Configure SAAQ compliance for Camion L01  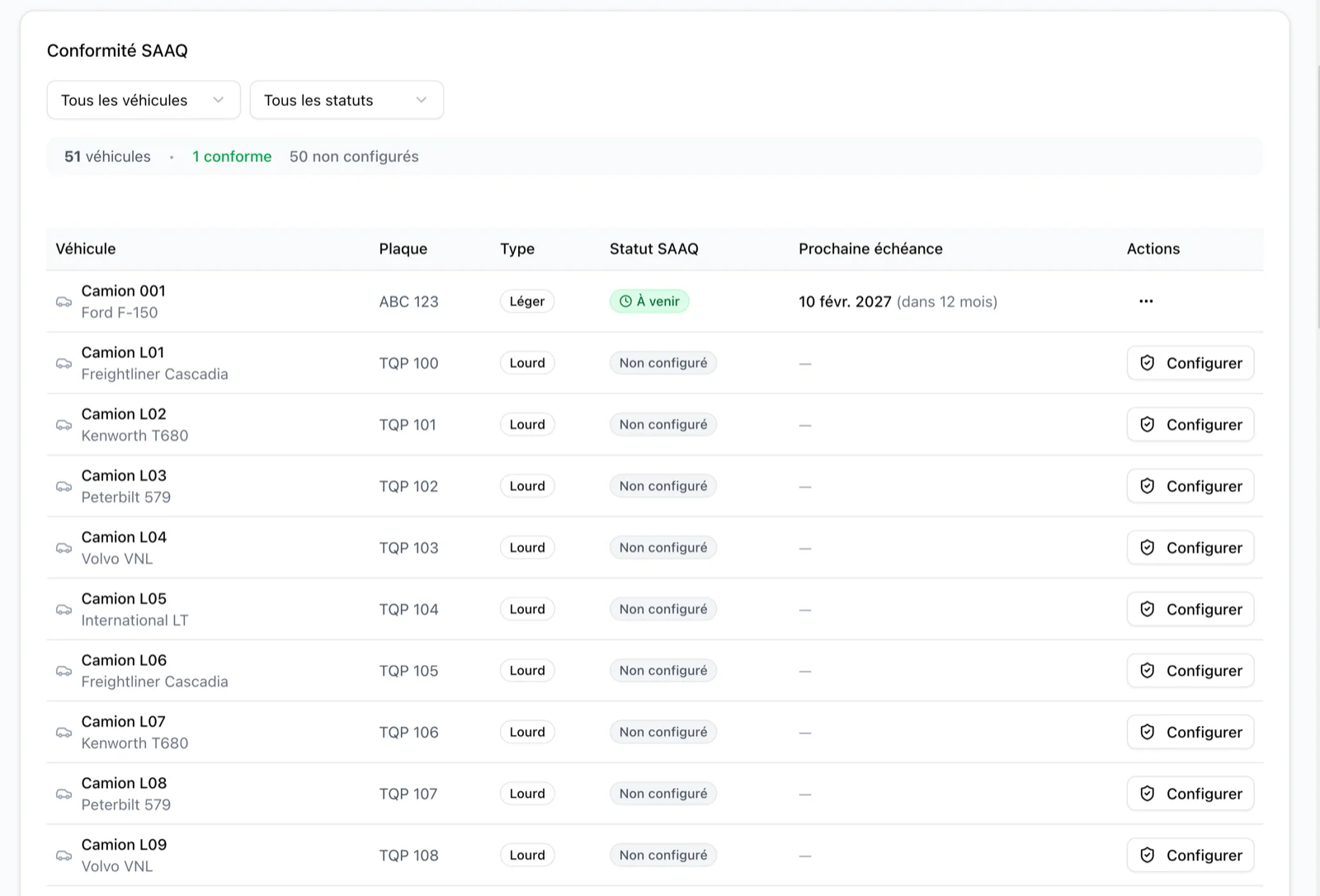[1190, 363]
